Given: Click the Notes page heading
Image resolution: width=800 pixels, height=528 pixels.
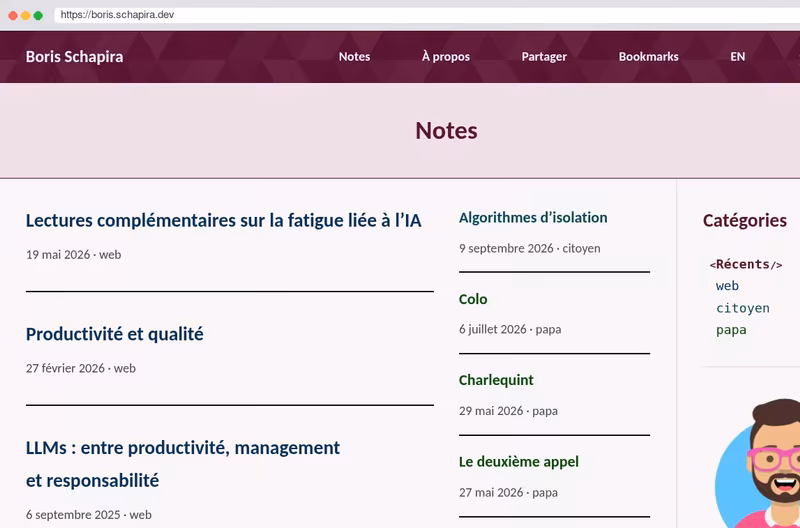Looking at the screenshot, I should pyautogui.click(x=446, y=131).
